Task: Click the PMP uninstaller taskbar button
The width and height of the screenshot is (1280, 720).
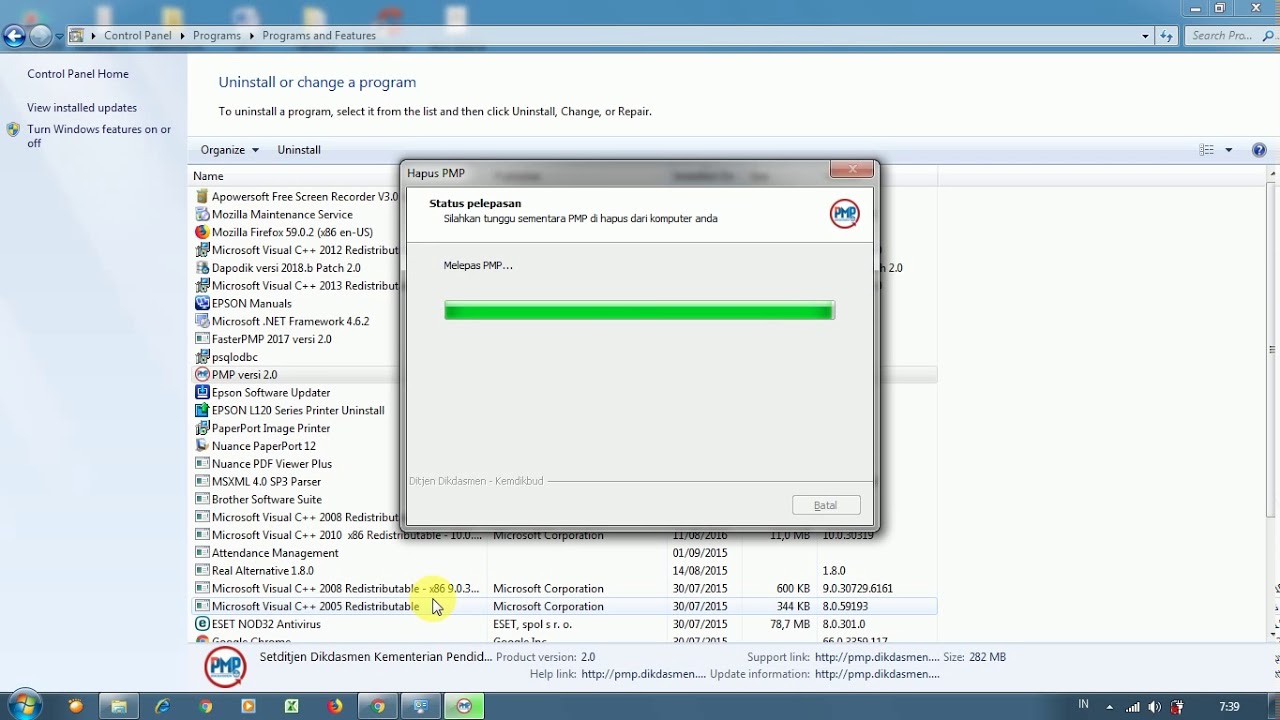Action: (464, 706)
